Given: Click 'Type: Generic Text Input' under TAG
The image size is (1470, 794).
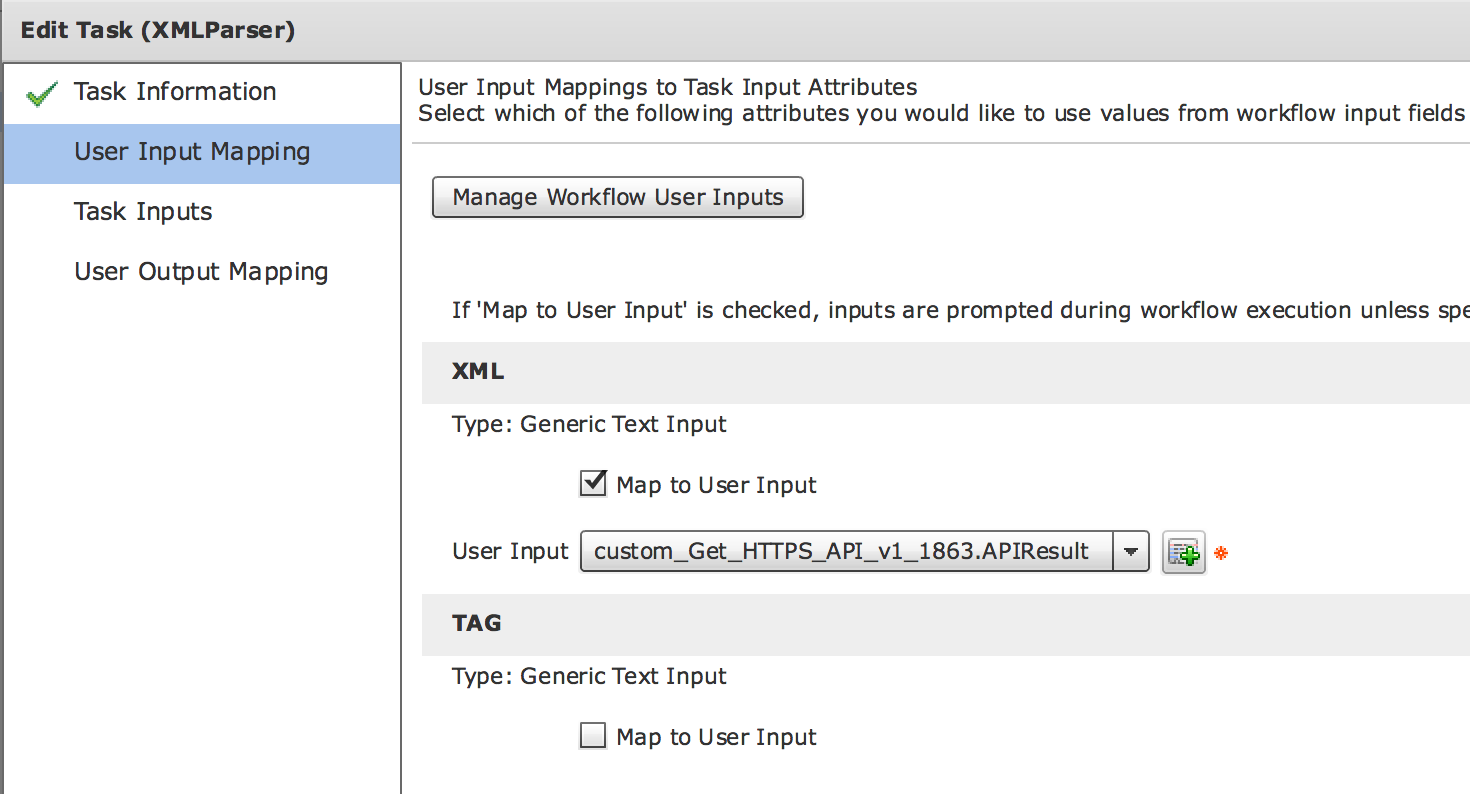Looking at the screenshot, I should [x=589, y=676].
